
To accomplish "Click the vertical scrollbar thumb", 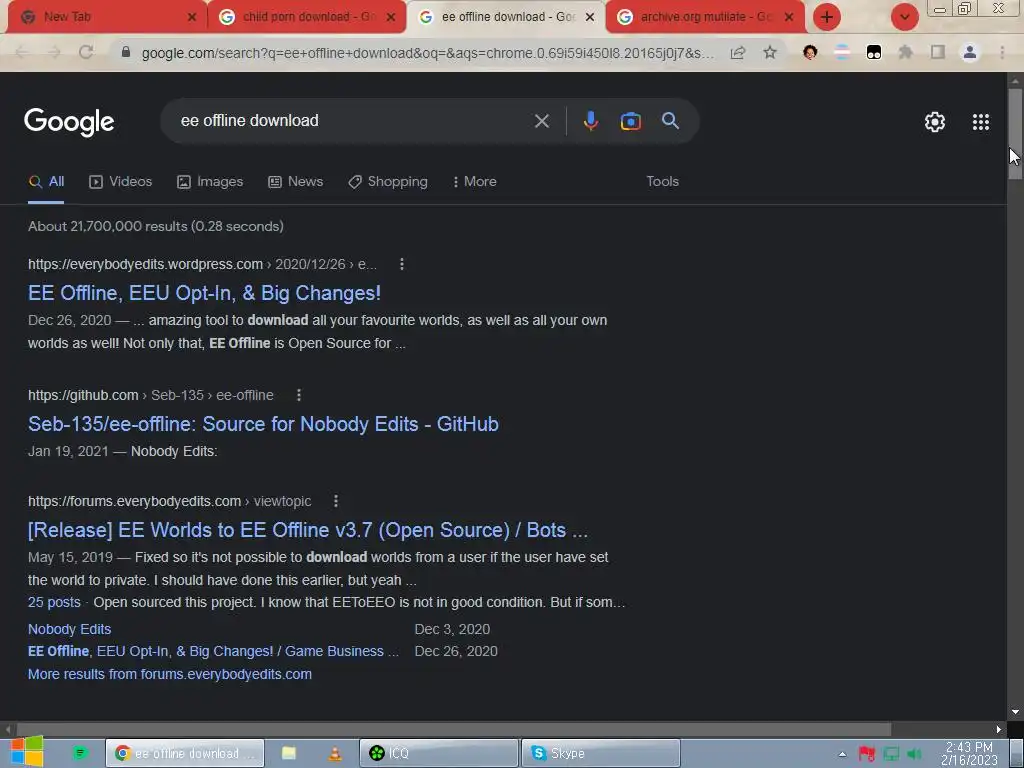I will tap(1015, 134).
